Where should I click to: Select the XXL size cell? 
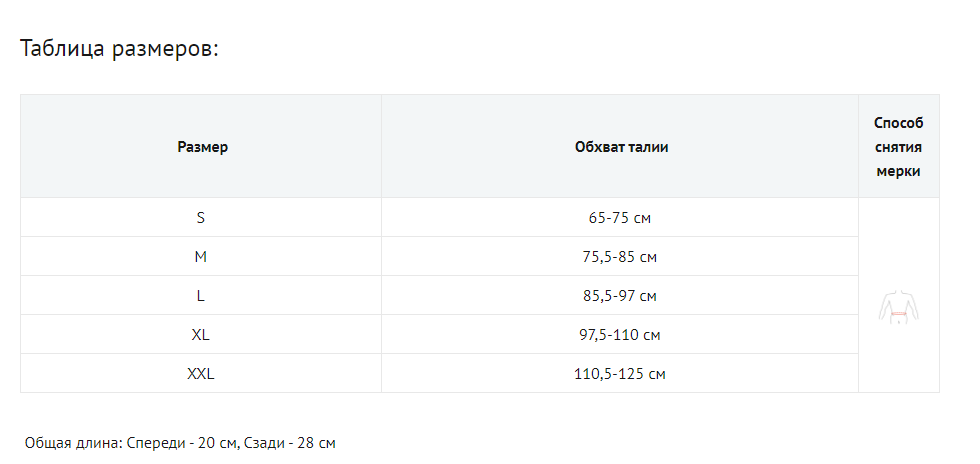(x=201, y=374)
